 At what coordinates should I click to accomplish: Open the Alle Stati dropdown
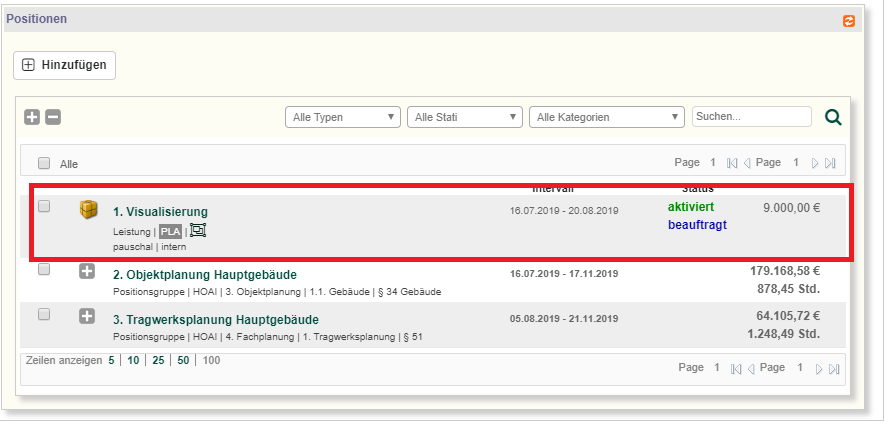tap(465, 117)
